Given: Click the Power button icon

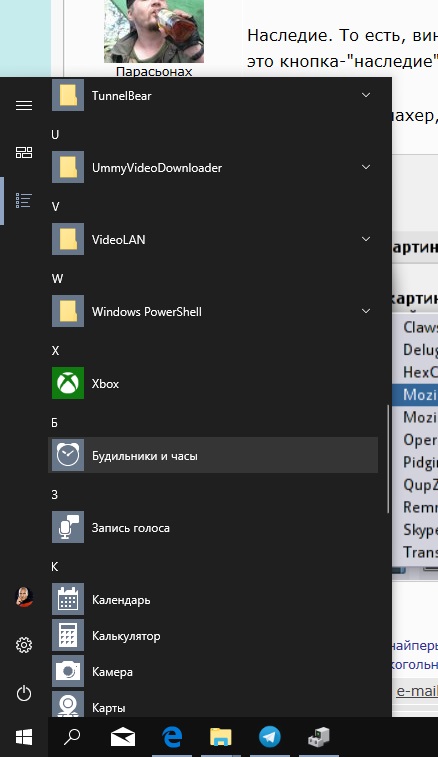Looking at the screenshot, I should point(24,693).
